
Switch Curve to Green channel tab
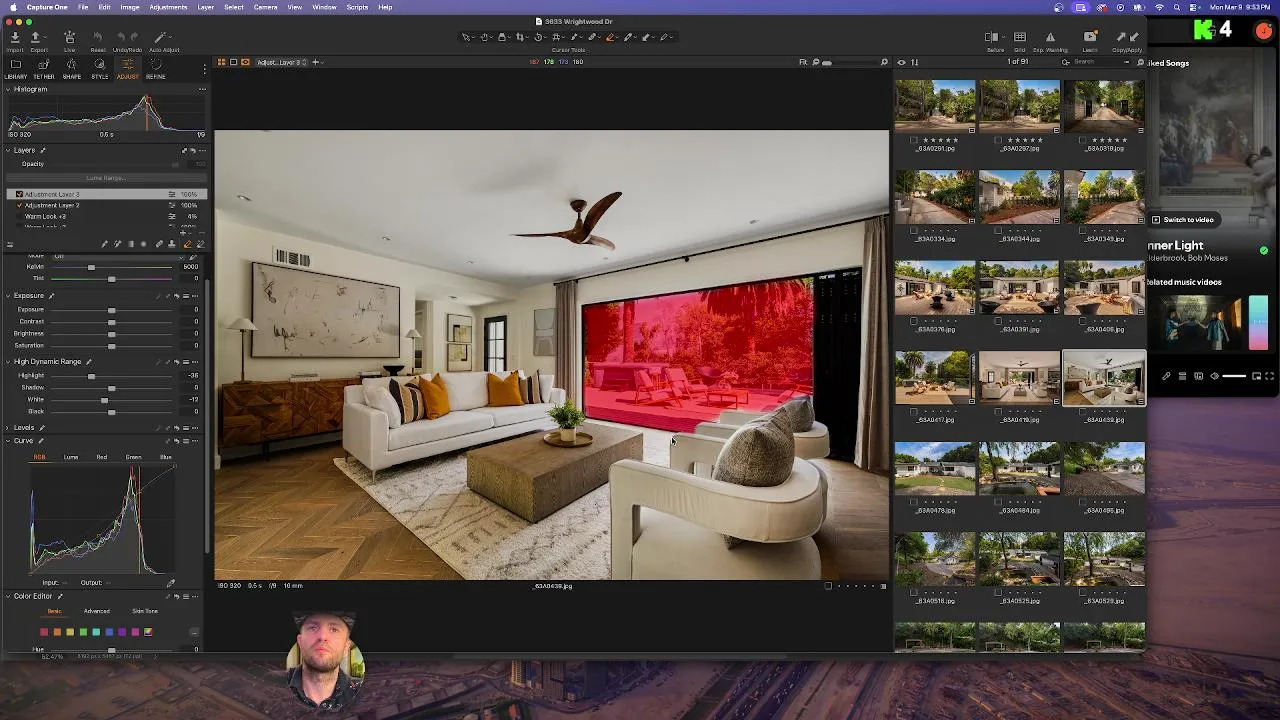pos(133,457)
